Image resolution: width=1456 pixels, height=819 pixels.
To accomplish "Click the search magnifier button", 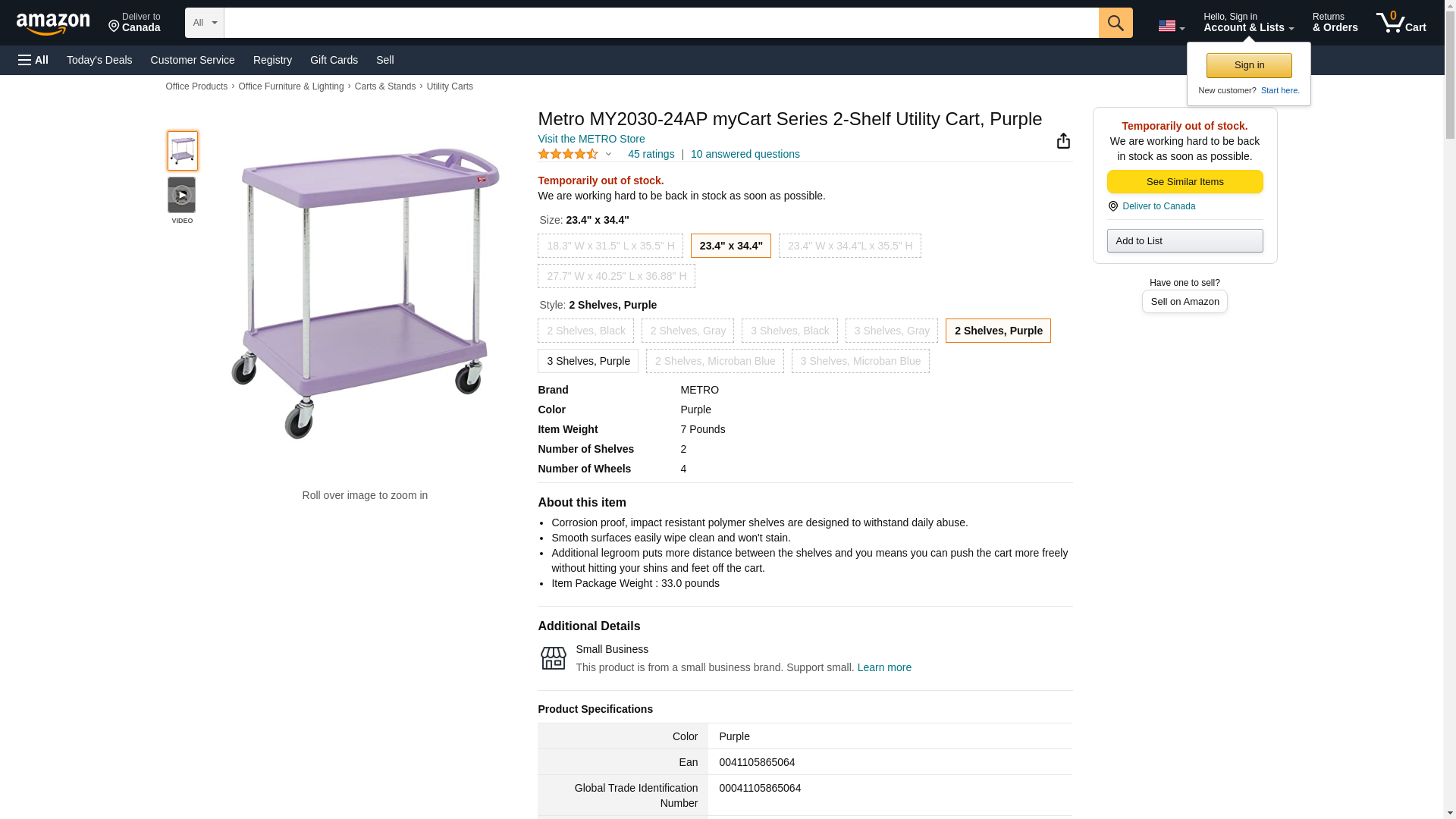I will pos(1115,23).
